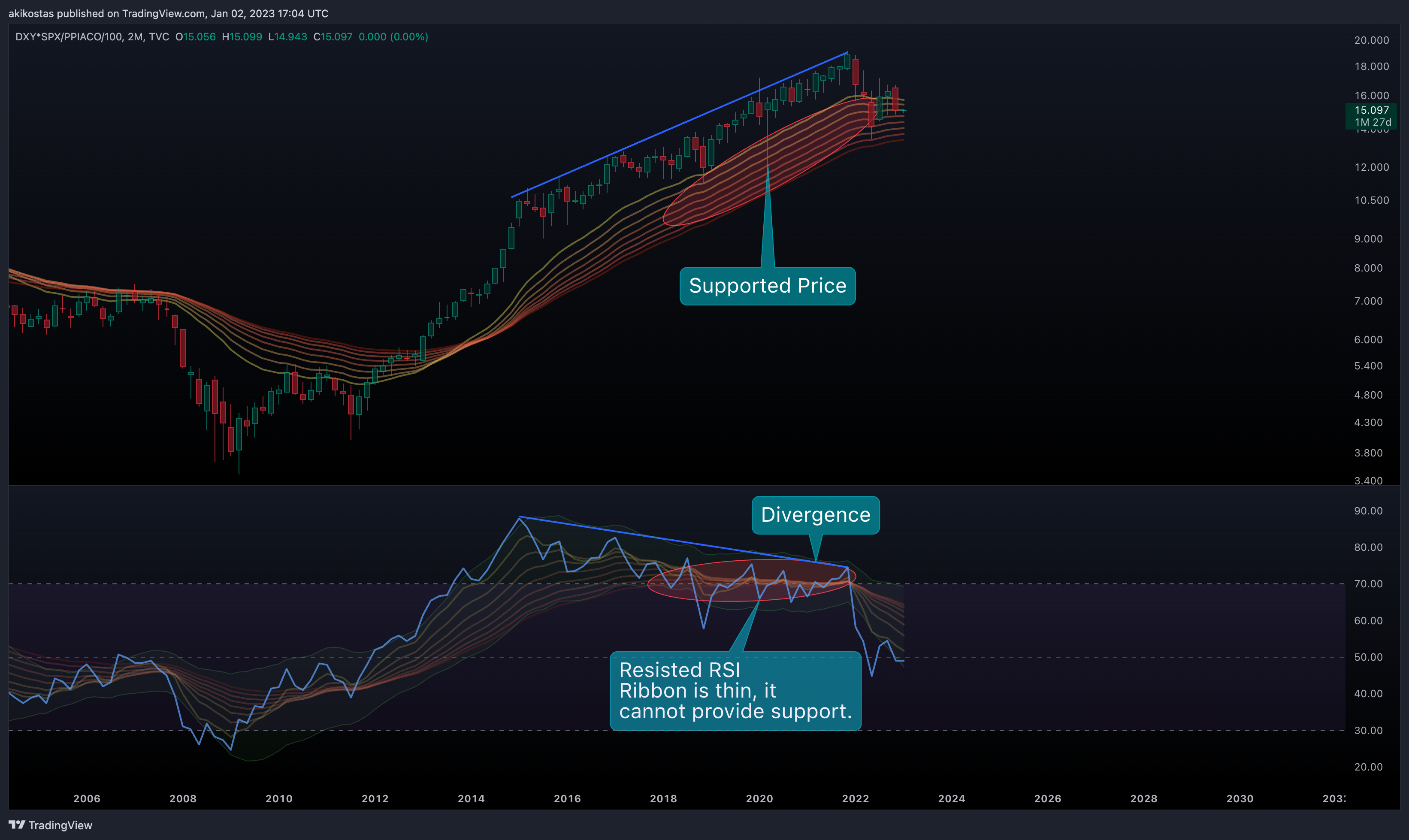Click the '1M 27d' countdown label
This screenshot has width=1409, height=840.
click(x=1372, y=122)
